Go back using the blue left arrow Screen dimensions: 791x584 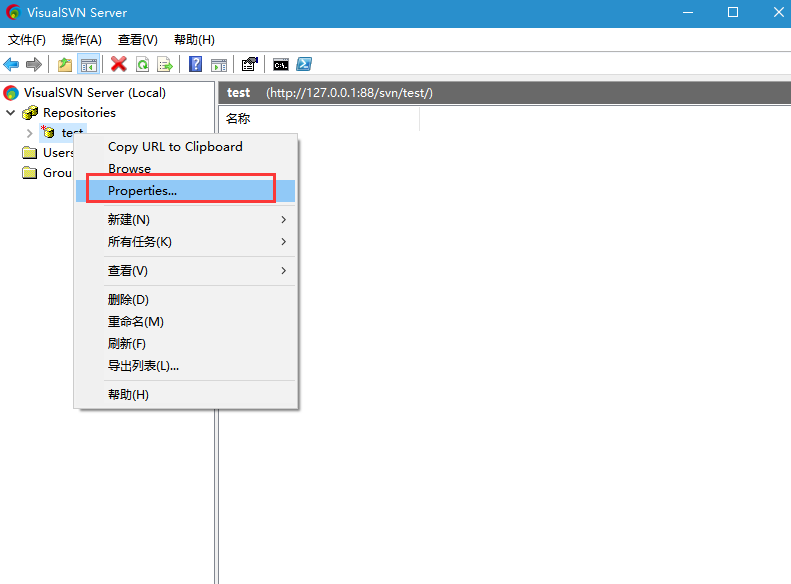point(11,65)
